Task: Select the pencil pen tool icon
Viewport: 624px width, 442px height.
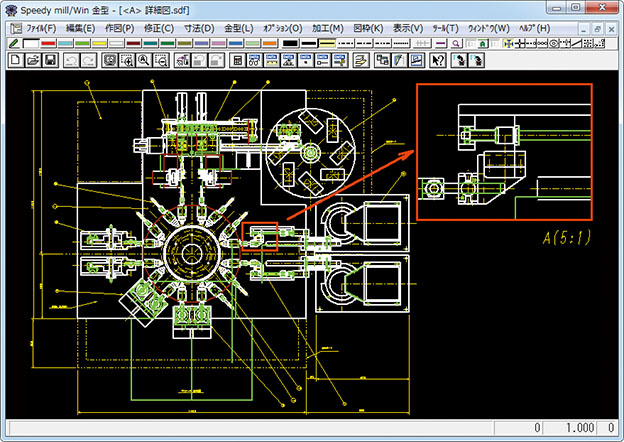Action: [13, 44]
